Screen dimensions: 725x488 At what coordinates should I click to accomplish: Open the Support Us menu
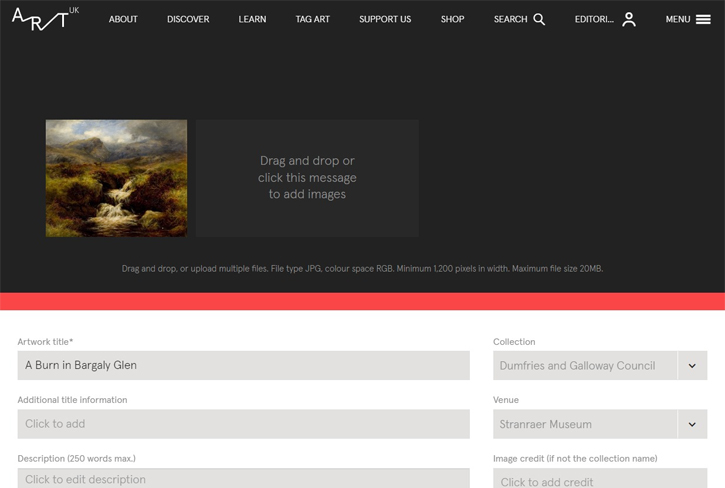click(x=385, y=19)
